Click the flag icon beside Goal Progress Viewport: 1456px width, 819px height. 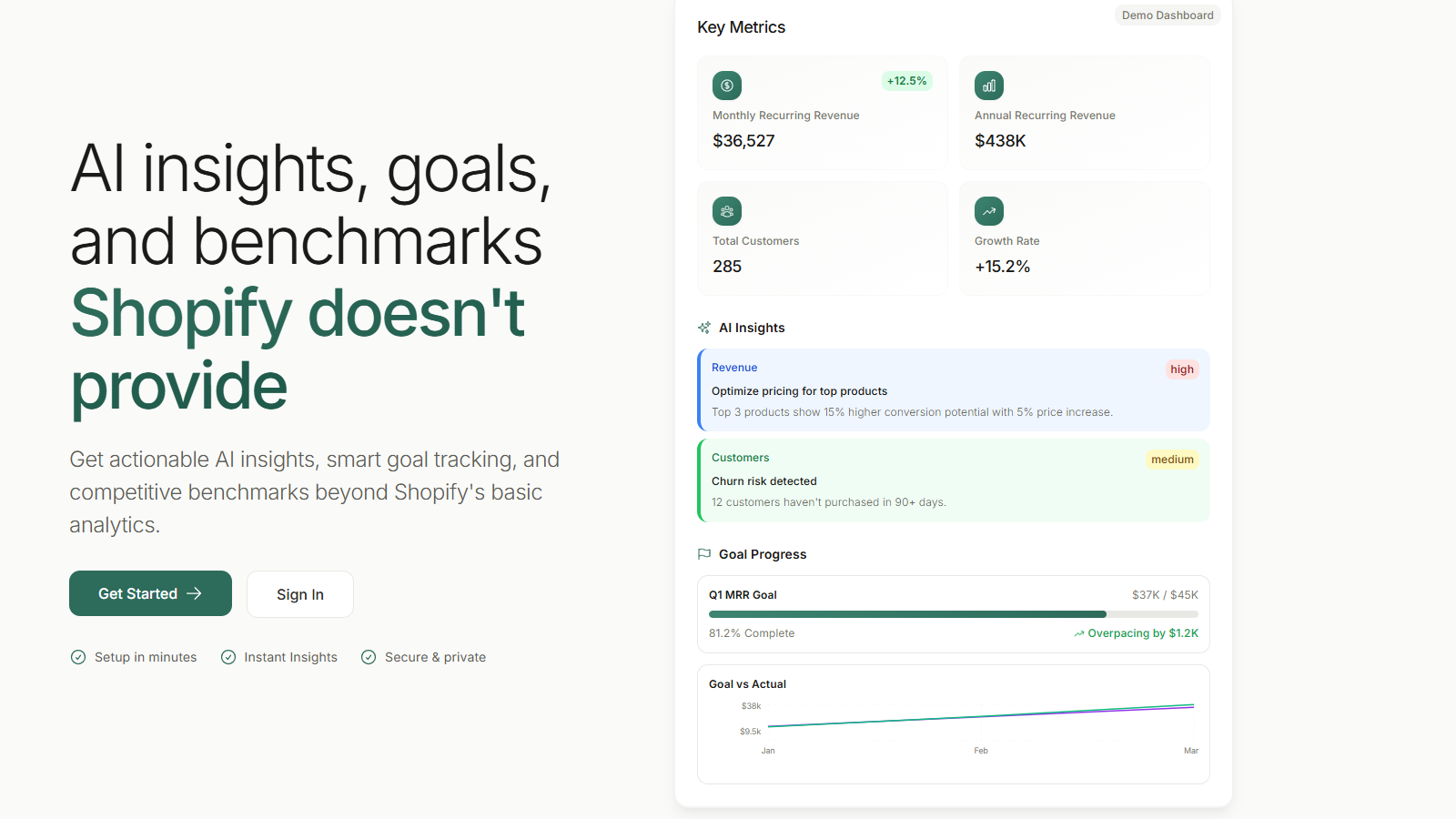[703, 553]
